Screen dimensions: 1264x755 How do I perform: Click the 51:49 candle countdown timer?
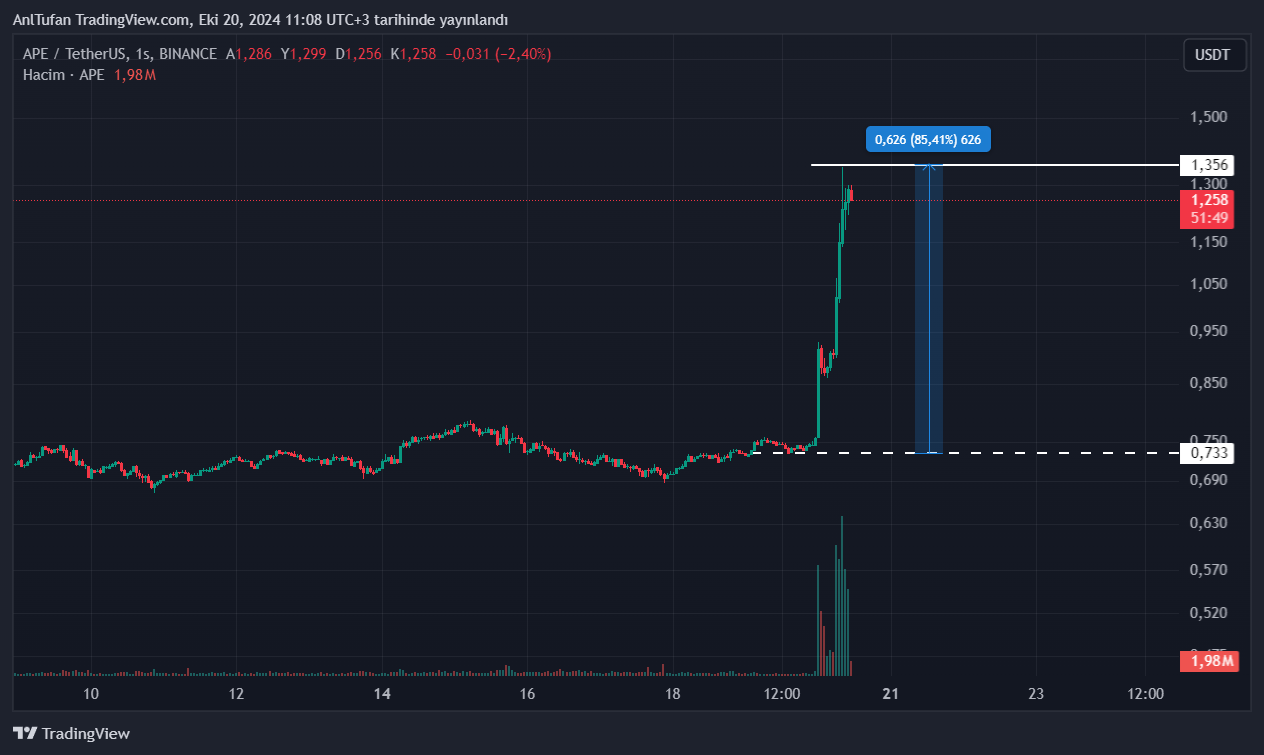pyautogui.click(x=1207, y=217)
